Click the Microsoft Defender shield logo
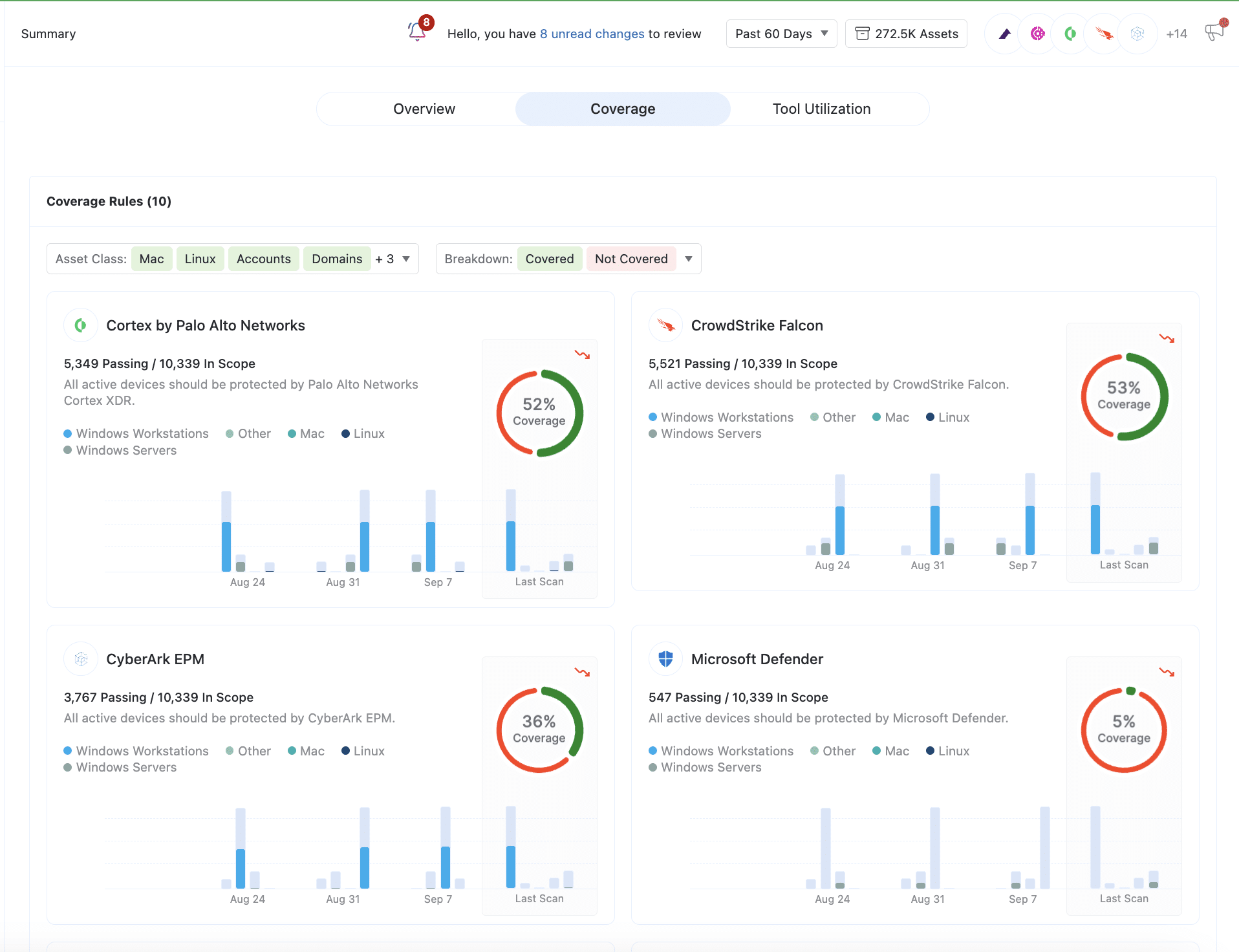The height and width of the screenshot is (952, 1239). [665, 659]
